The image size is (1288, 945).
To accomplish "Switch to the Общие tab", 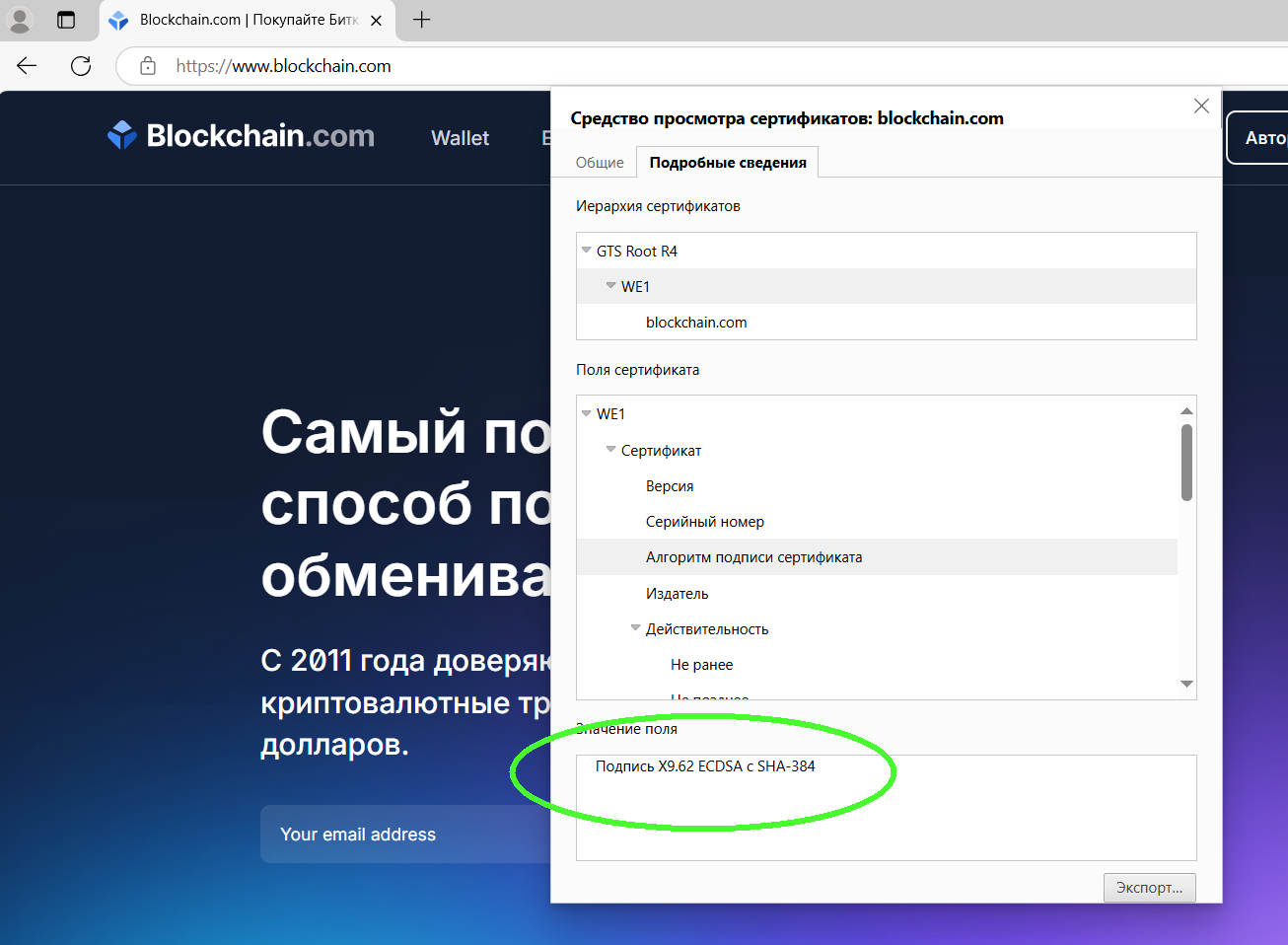I will click(x=600, y=163).
